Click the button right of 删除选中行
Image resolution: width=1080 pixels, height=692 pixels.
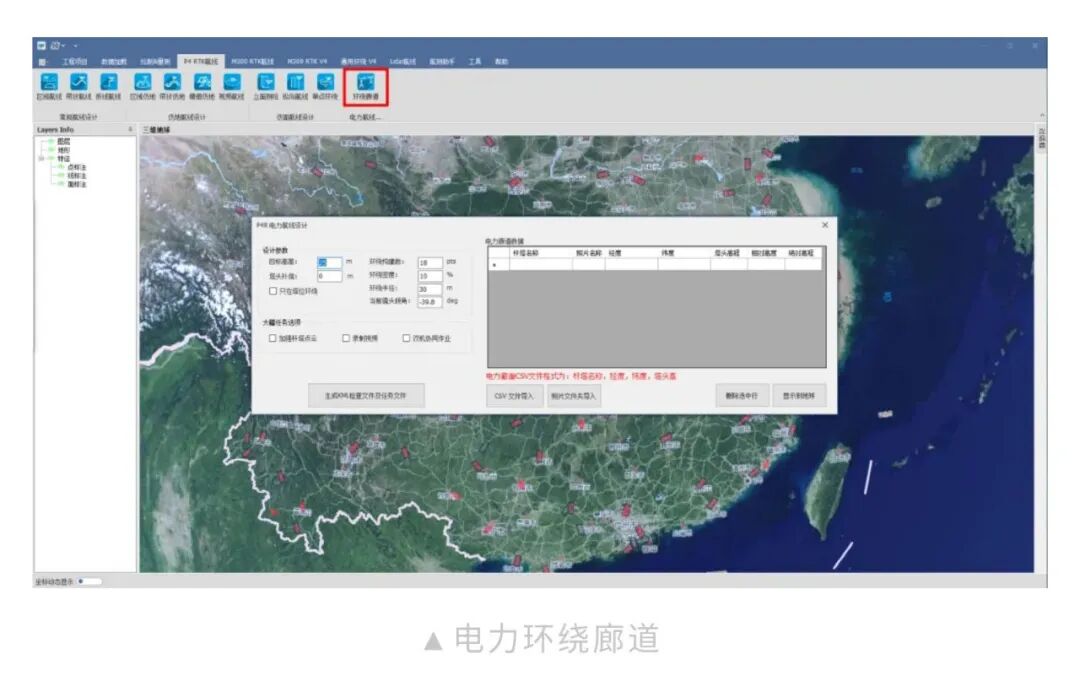pyautogui.click(x=799, y=396)
